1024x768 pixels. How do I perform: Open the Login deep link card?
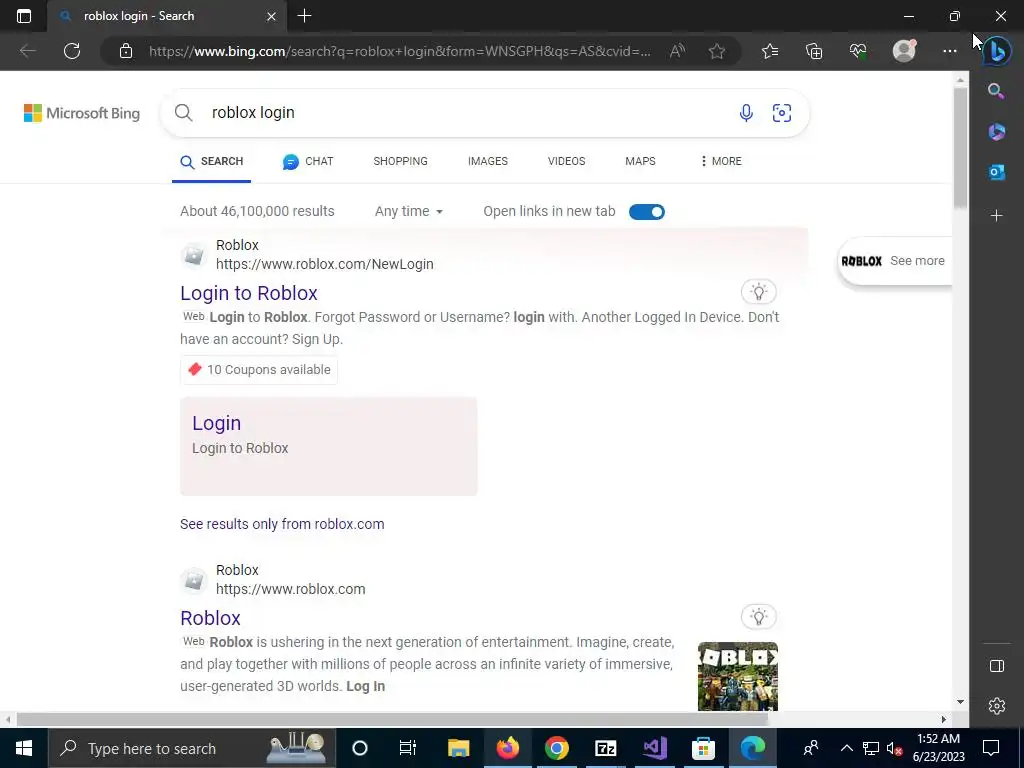pos(328,446)
